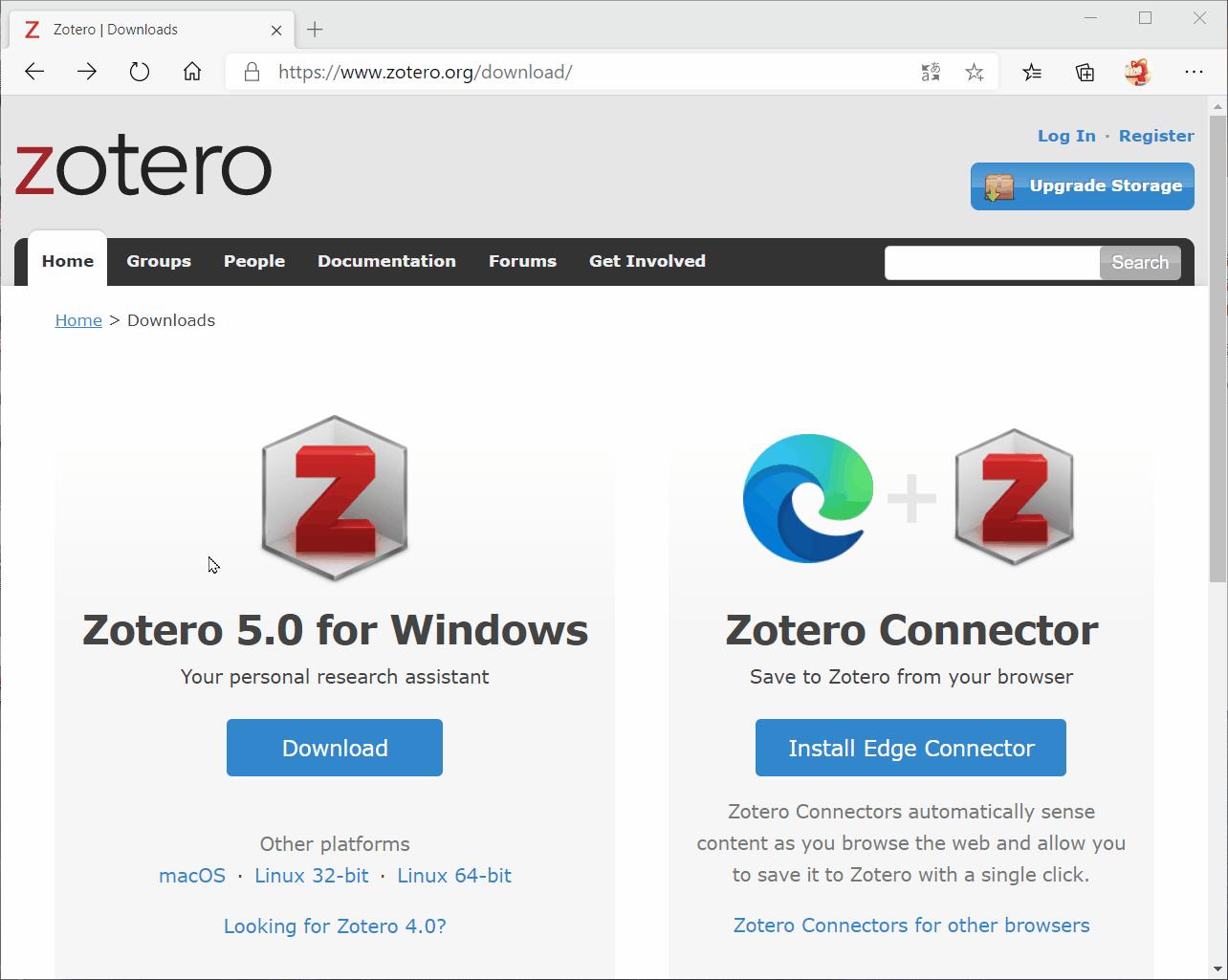The height and width of the screenshot is (980, 1228).
Task: Go forward with the browser forward arrow
Action: click(x=87, y=72)
